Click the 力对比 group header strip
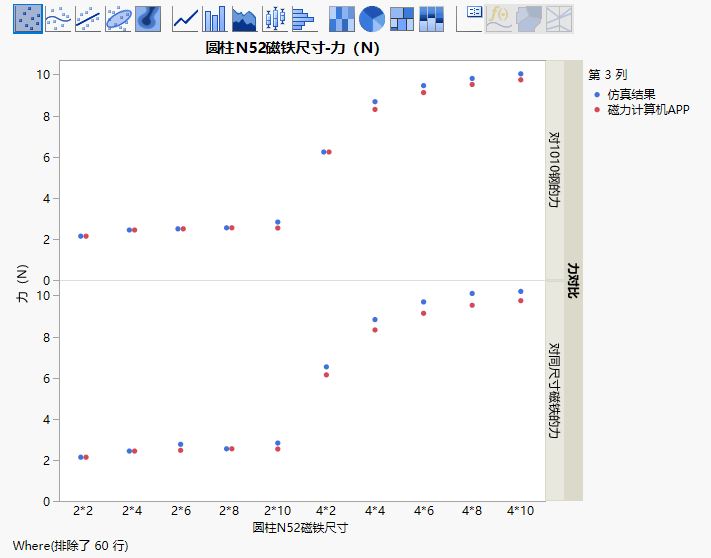The width and height of the screenshot is (711, 558). click(573, 280)
